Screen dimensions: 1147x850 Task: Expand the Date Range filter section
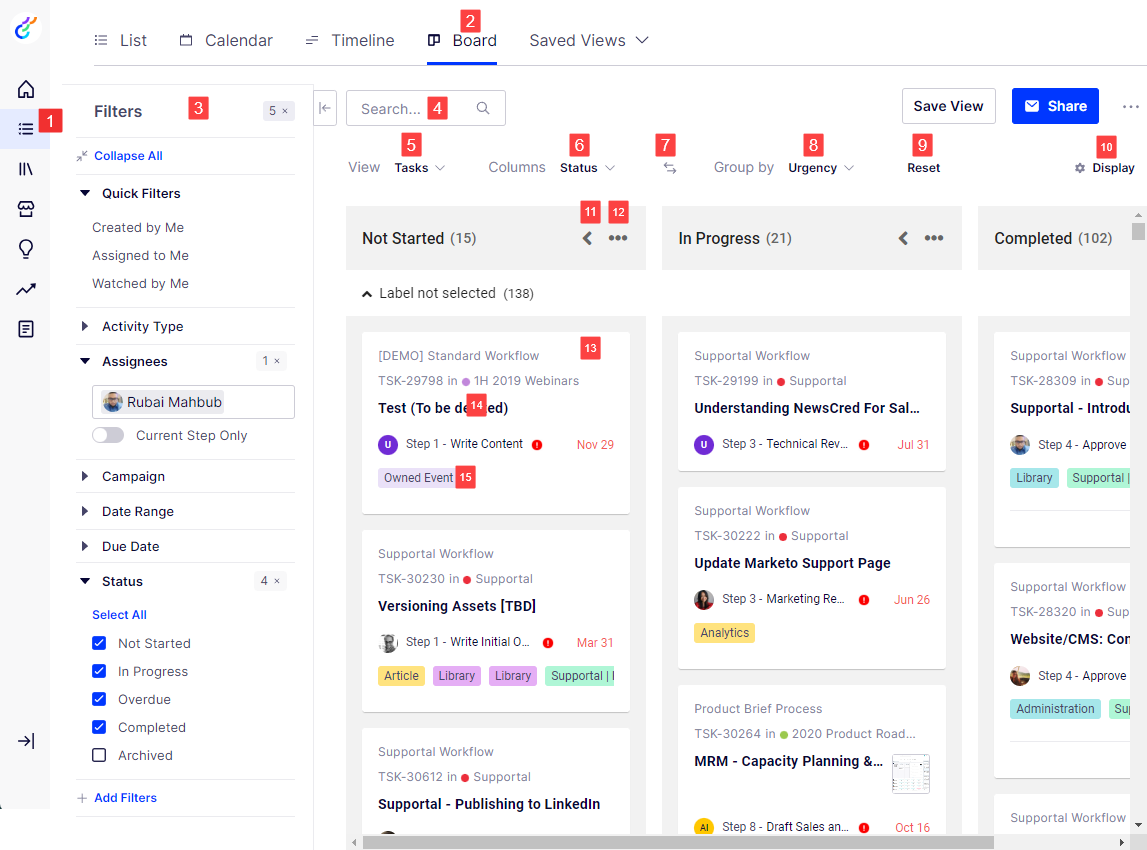(85, 511)
